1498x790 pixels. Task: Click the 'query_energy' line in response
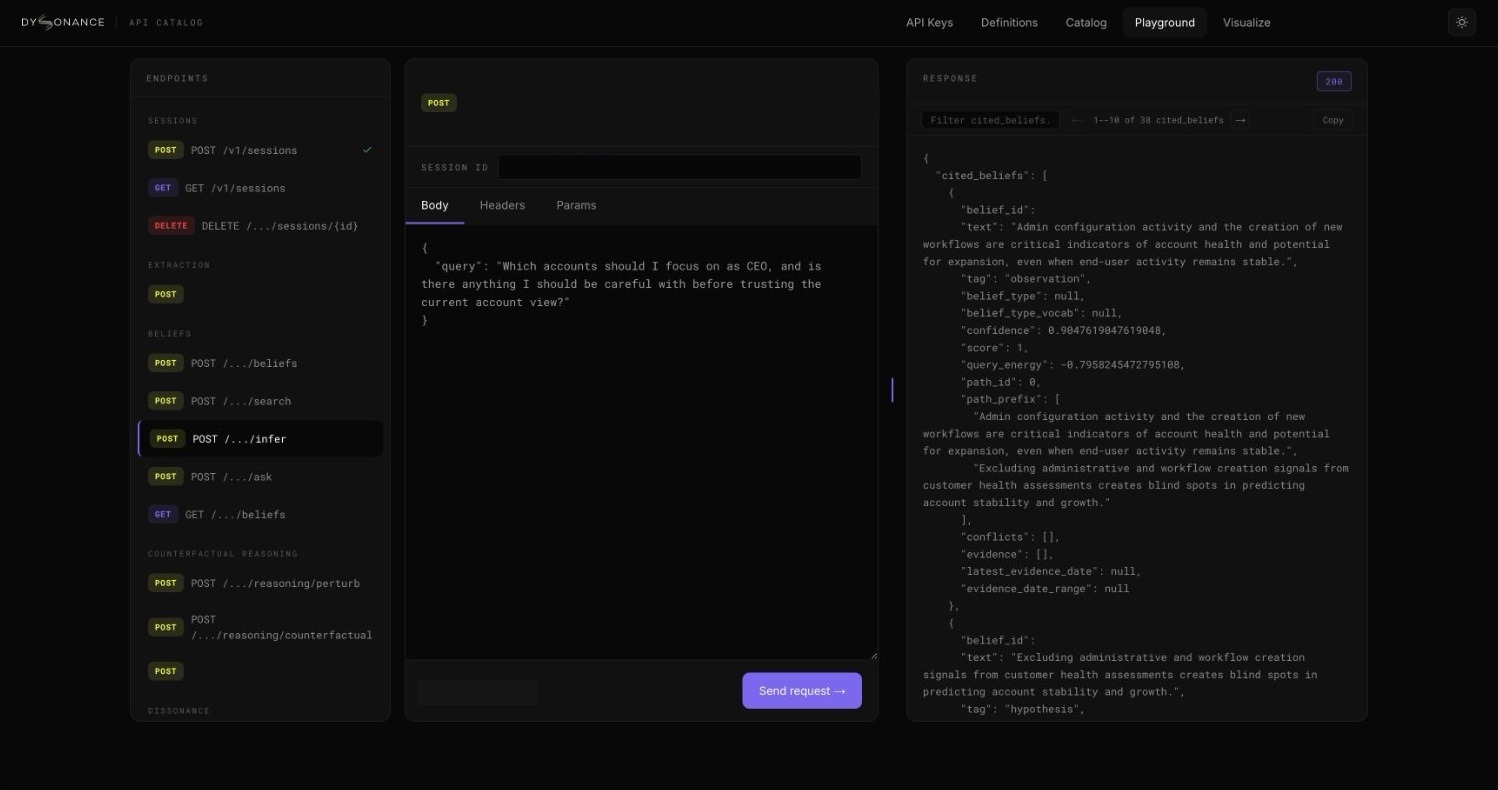[x=1072, y=365]
